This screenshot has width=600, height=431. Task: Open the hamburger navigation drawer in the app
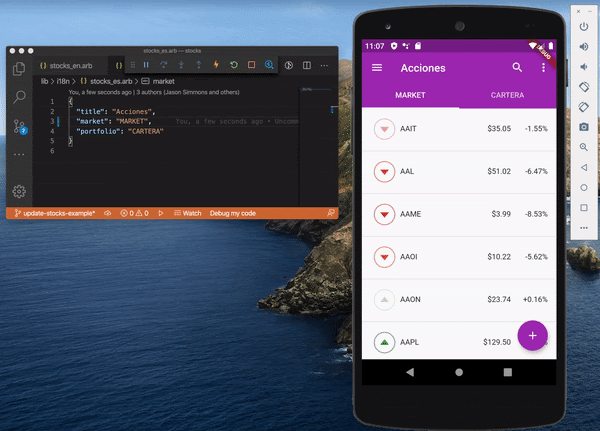[377, 68]
